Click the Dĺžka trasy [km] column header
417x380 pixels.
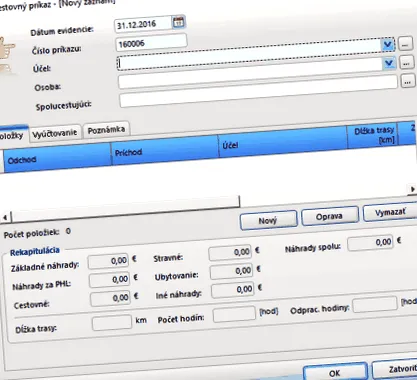coord(373,134)
